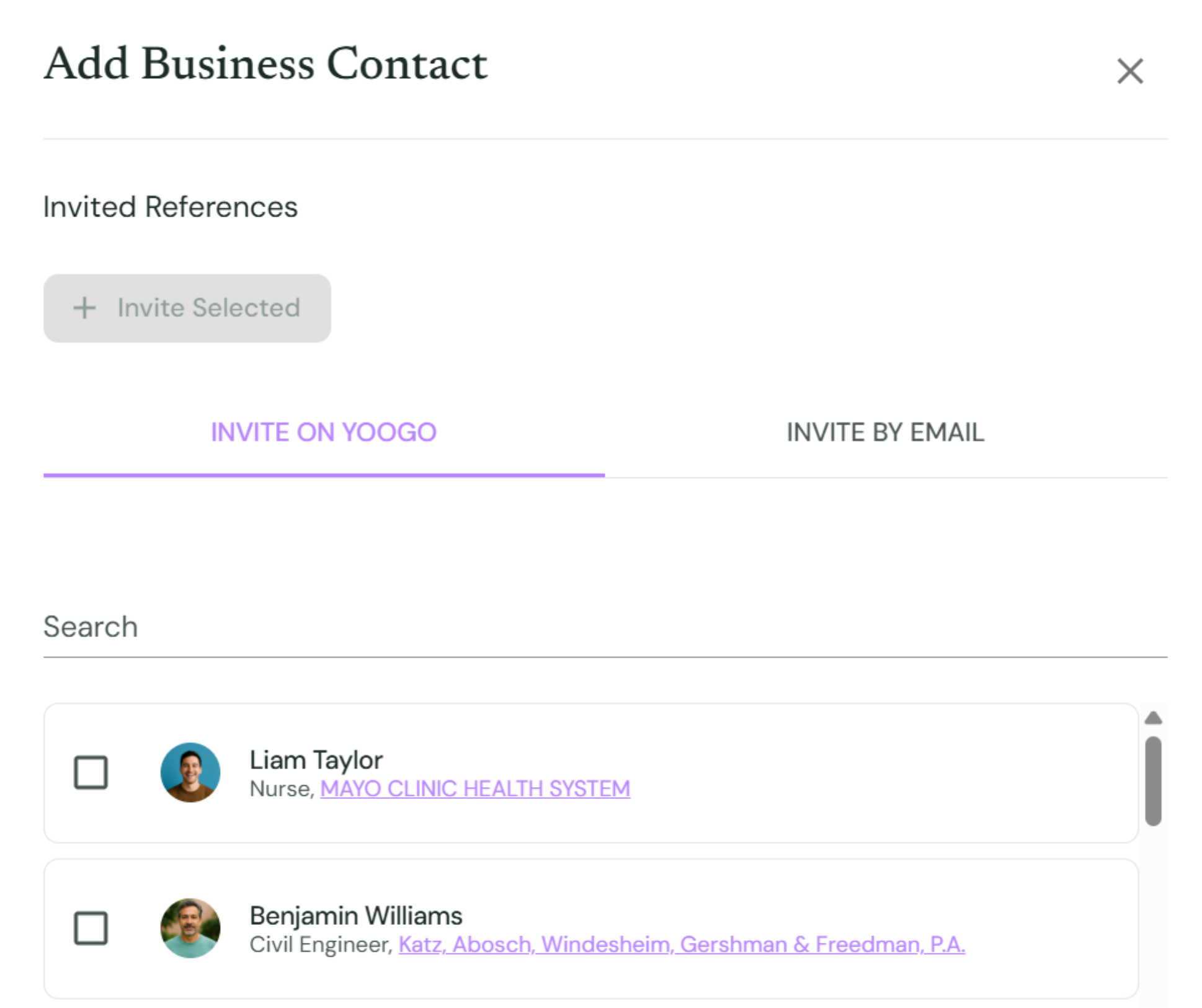Image resolution: width=1202 pixels, height=1008 pixels.
Task: Focus the Search input field
Action: point(605,627)
